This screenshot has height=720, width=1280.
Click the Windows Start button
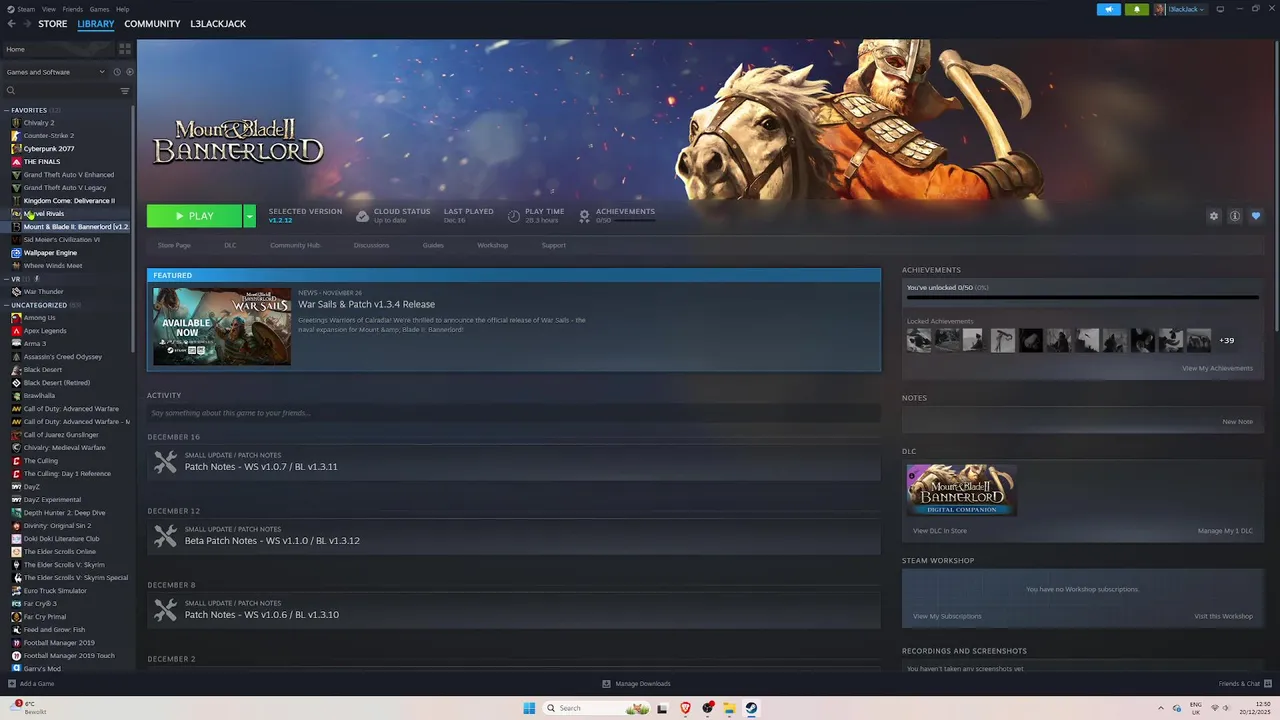tap(529, 708)
